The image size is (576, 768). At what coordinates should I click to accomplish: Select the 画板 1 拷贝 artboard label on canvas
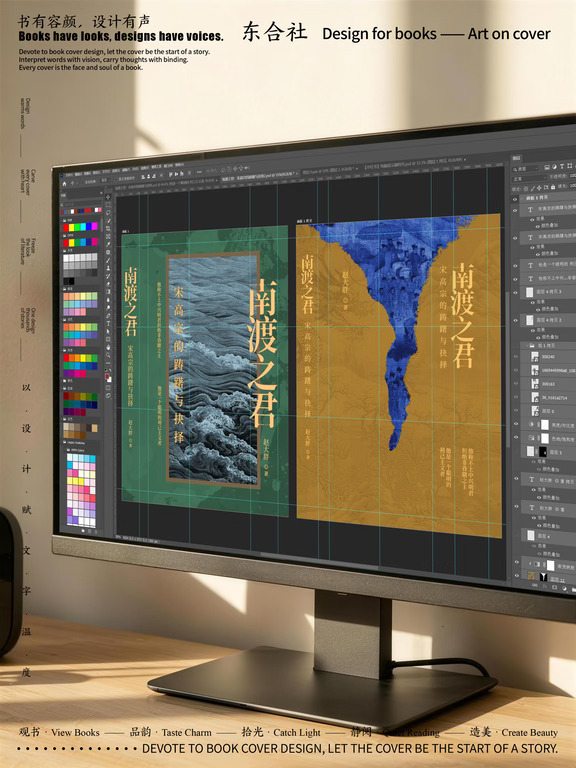(x=305, y=221)
